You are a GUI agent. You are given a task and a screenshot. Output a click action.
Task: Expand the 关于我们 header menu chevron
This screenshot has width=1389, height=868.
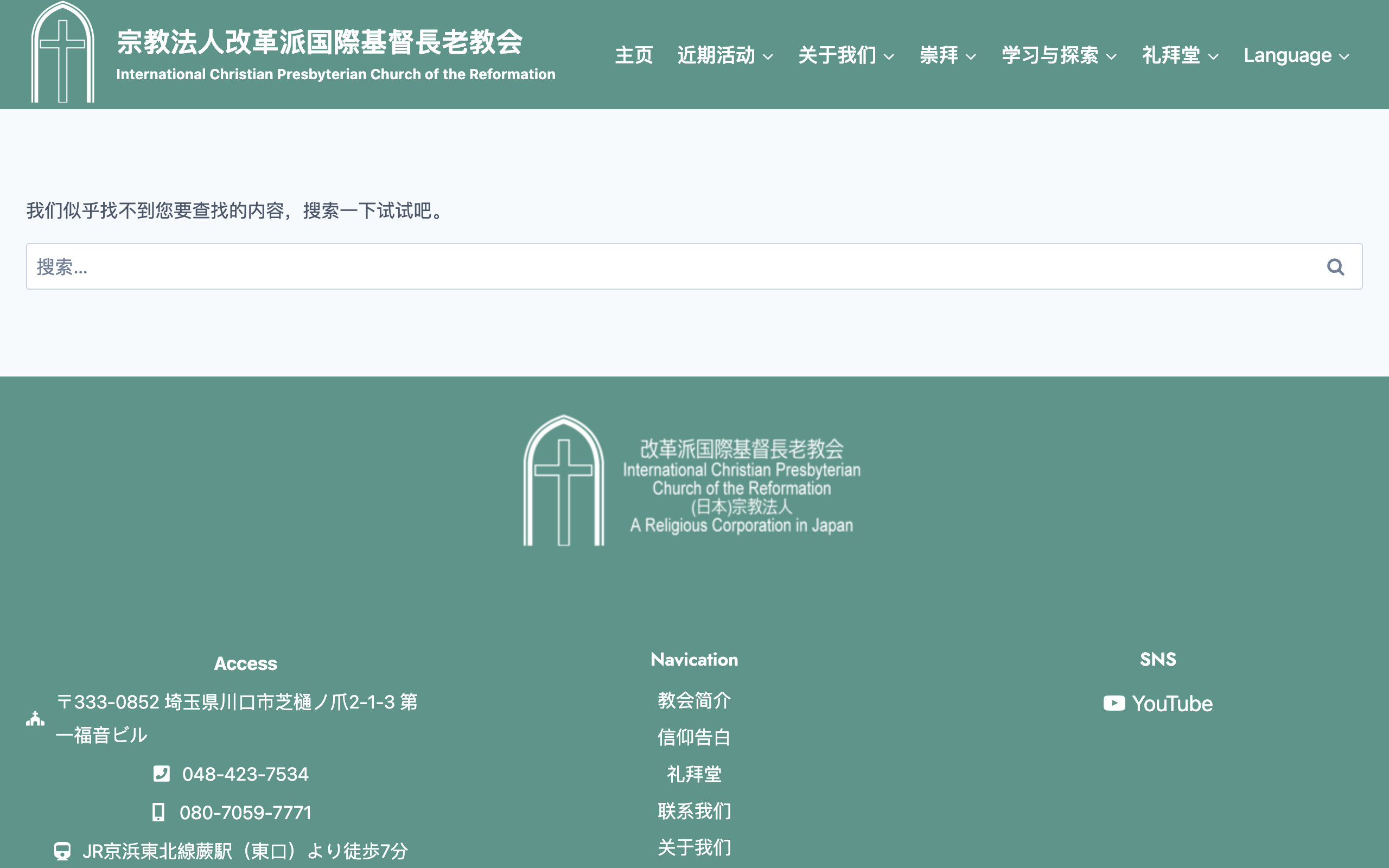point(889,56)
